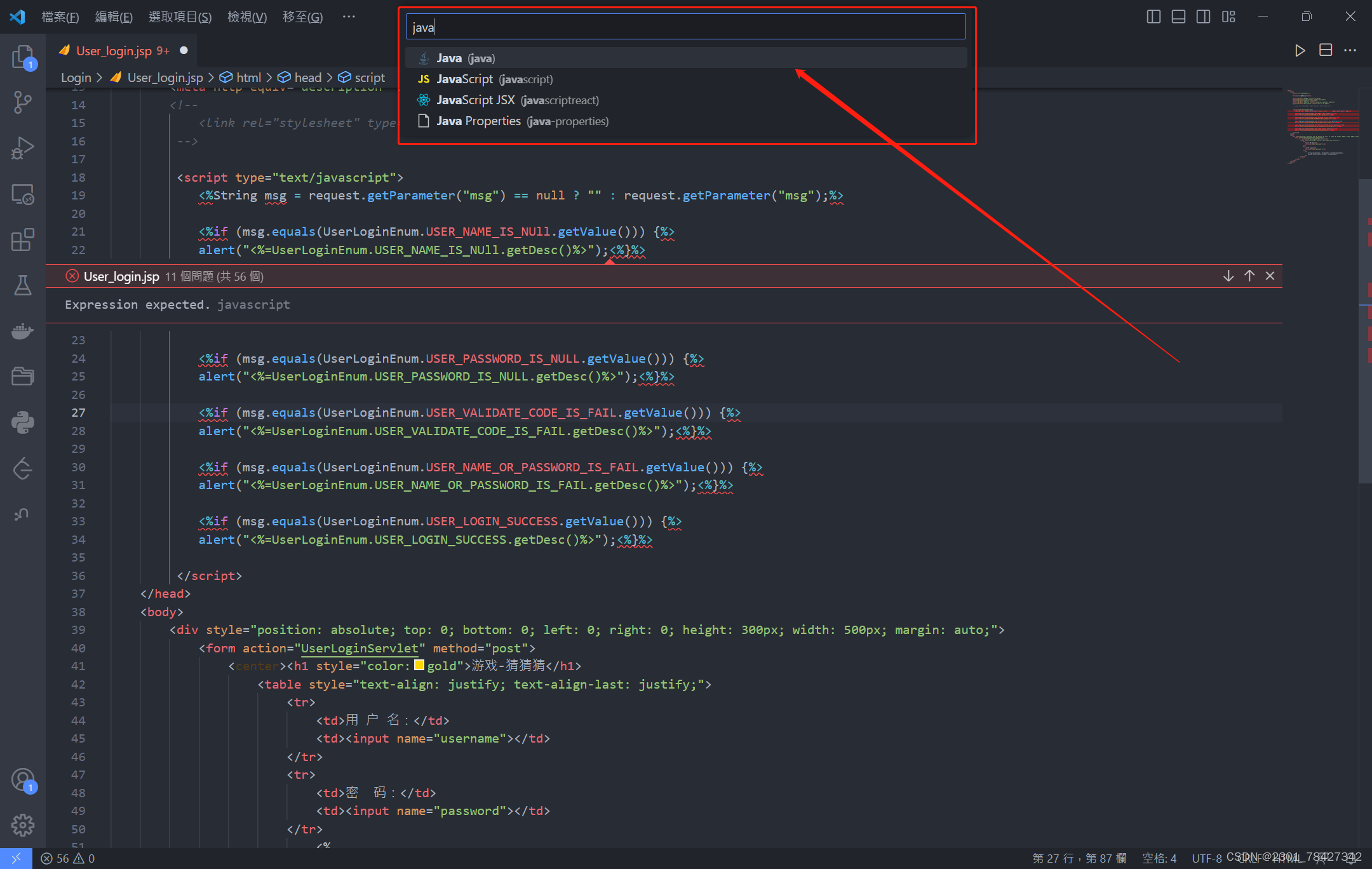The height and width of the screenshot is (869, 1372).
Task: Open the Testing flask view
Action: click(23, 285)
